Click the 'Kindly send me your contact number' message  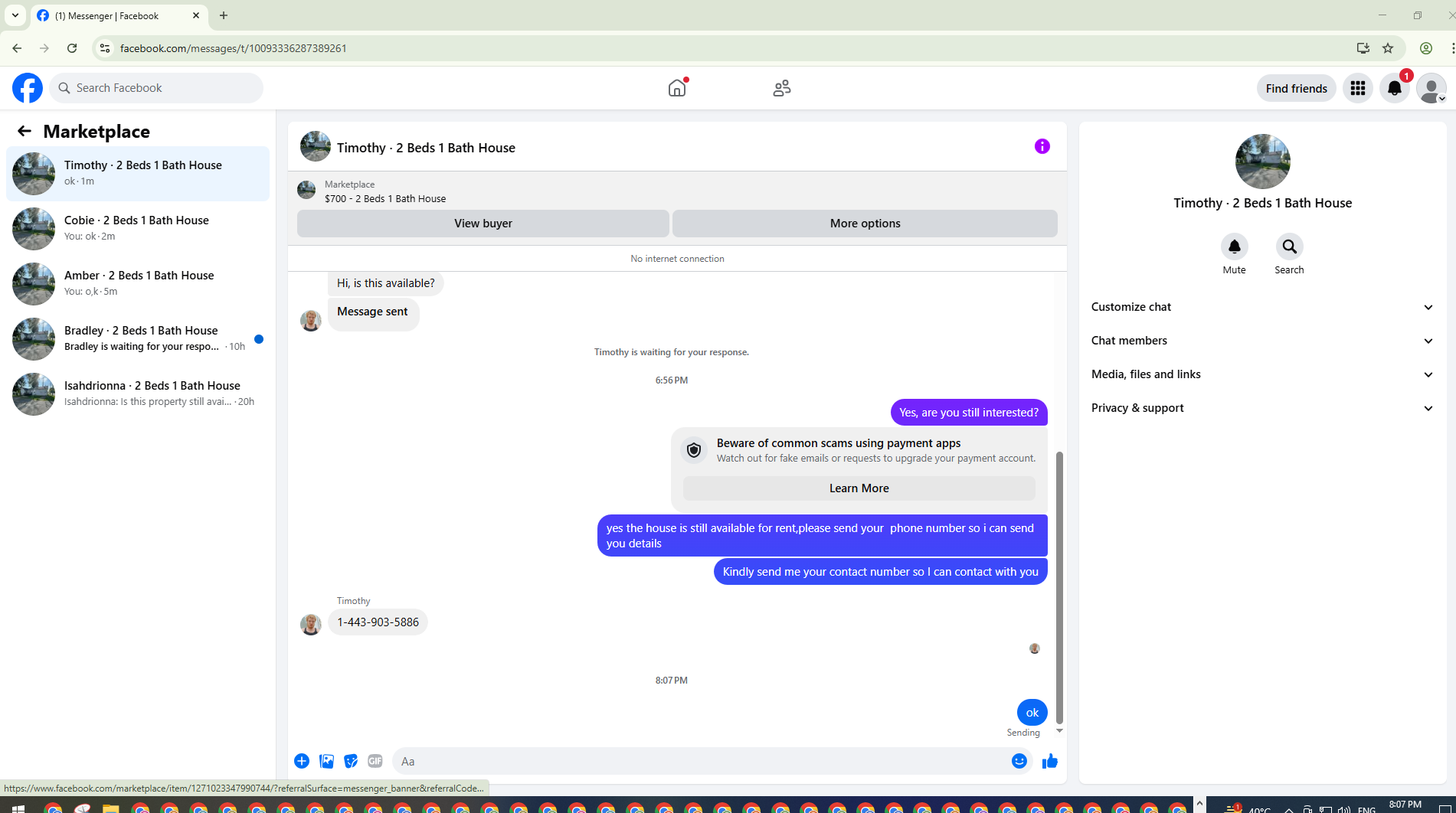pyautogui.click(x=880, y=572)
